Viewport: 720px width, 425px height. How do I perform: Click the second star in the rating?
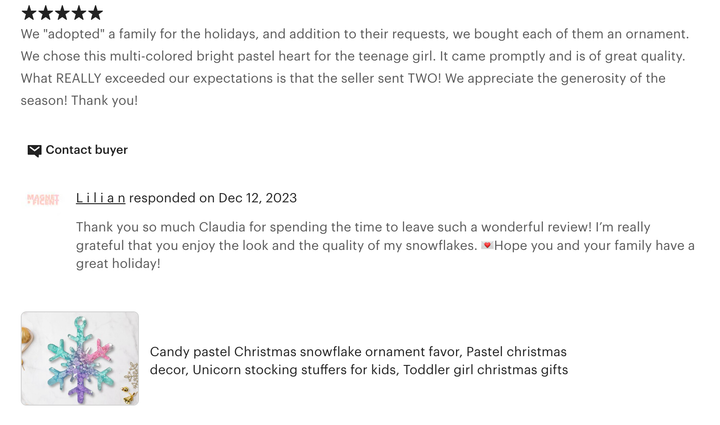coord(45,13)
